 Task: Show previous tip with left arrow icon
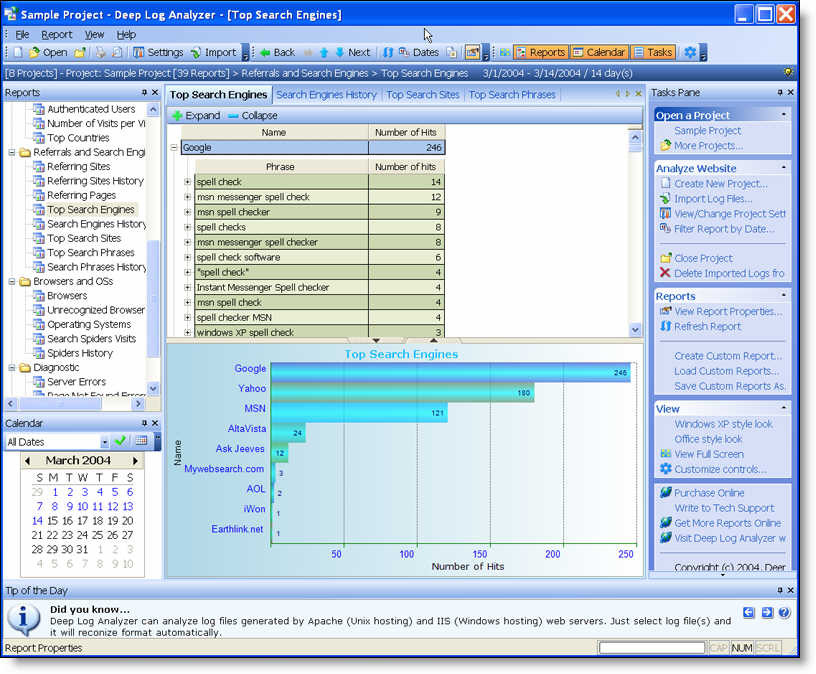748,613
